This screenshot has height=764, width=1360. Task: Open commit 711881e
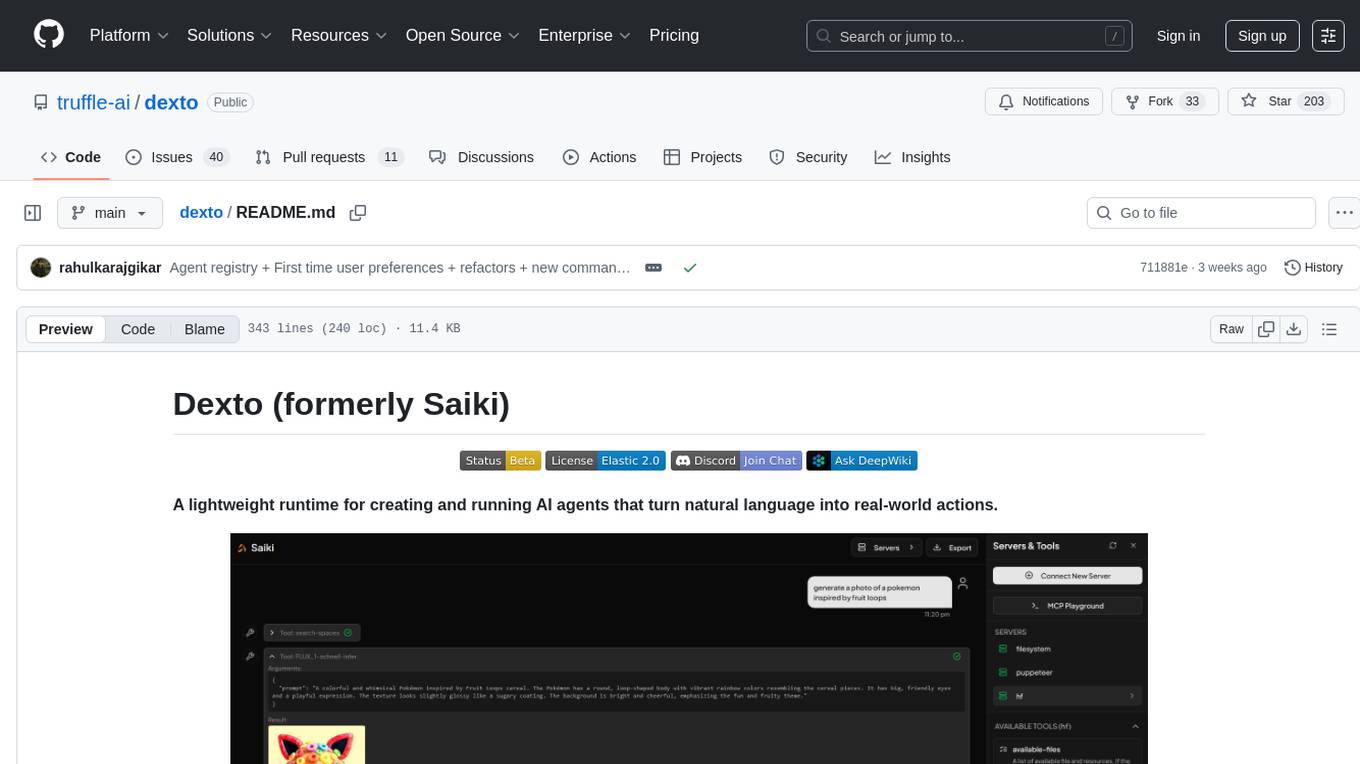coord(1164,268)
